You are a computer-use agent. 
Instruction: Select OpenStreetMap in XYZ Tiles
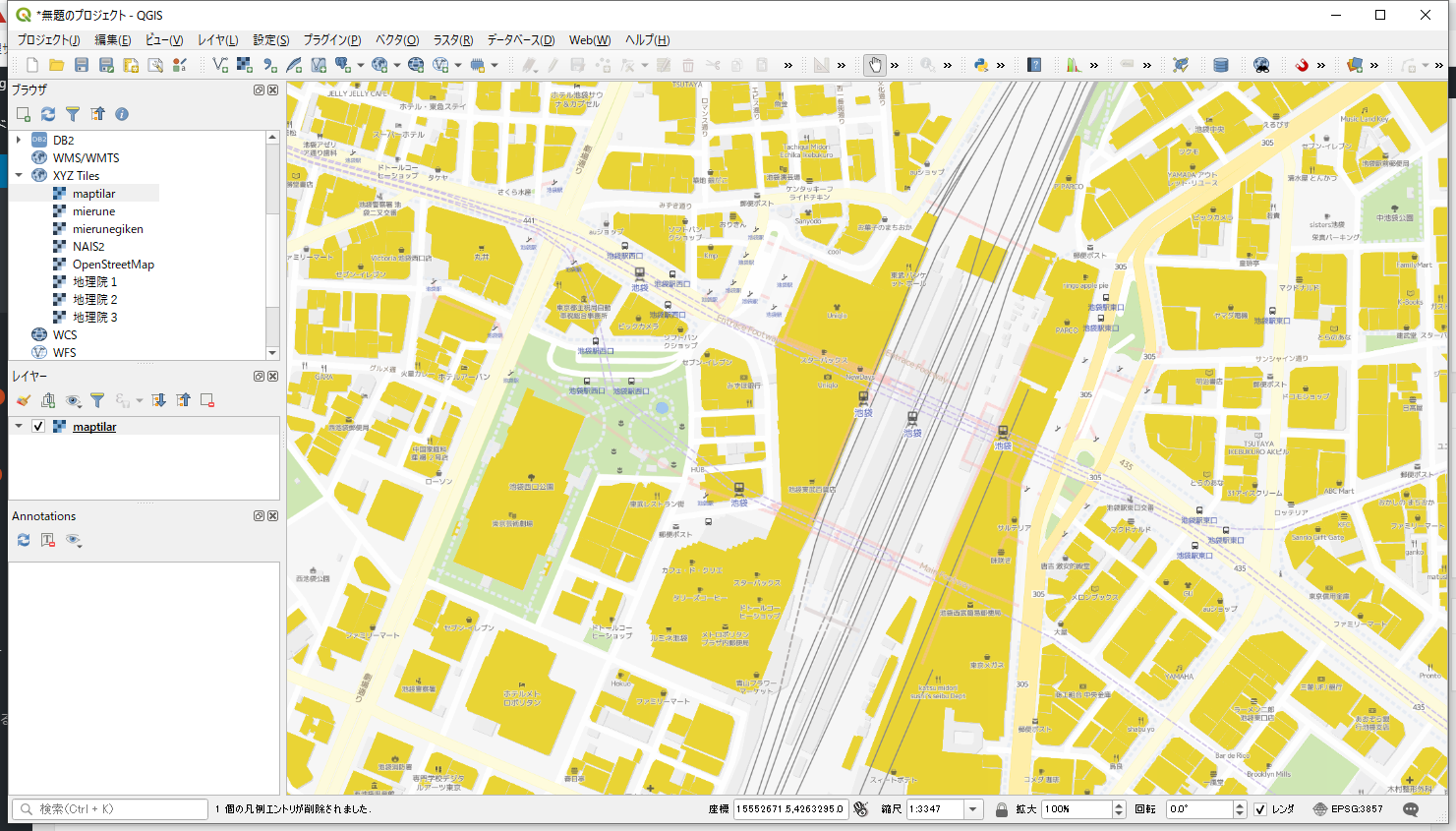click(113, 265)
